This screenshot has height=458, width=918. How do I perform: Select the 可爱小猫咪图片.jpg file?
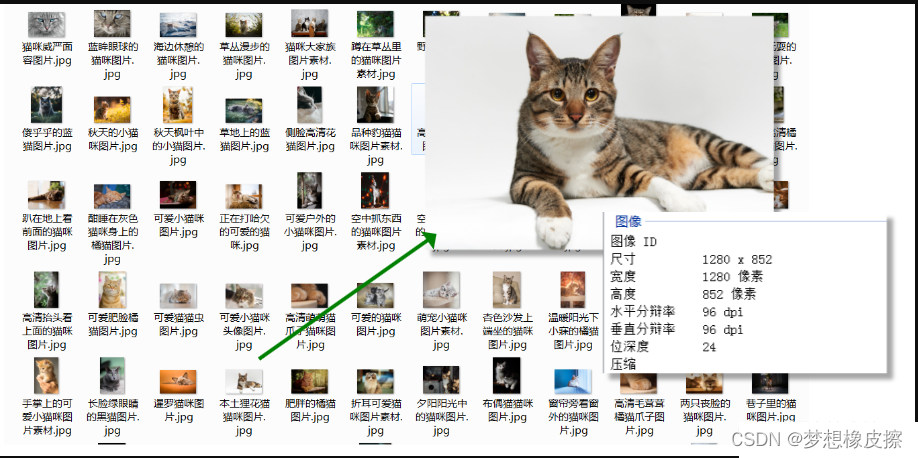[178, 210]
